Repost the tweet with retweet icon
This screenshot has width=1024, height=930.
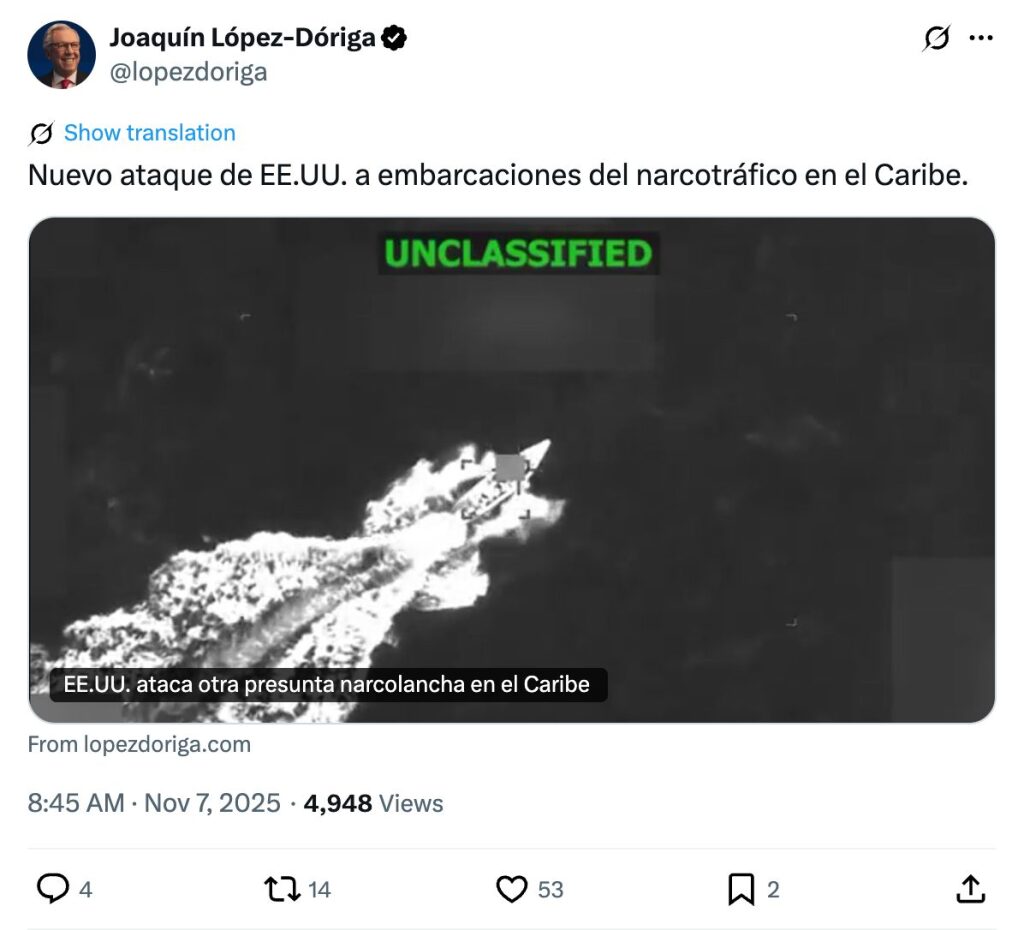click(281, 889)
